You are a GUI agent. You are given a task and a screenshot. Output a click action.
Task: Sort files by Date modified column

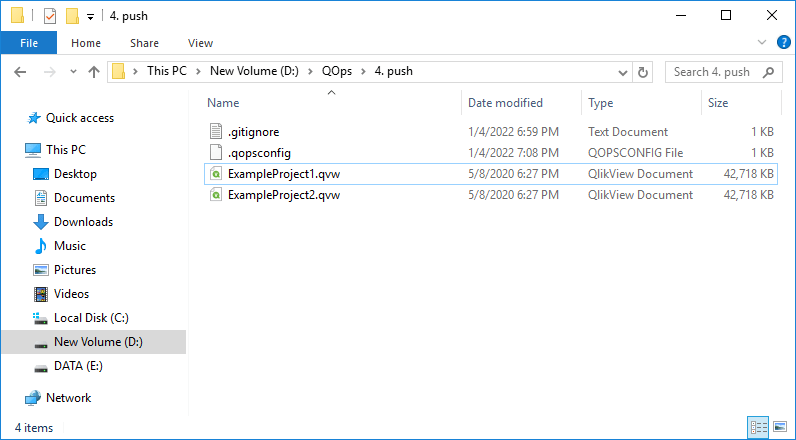tap(505, 103)
